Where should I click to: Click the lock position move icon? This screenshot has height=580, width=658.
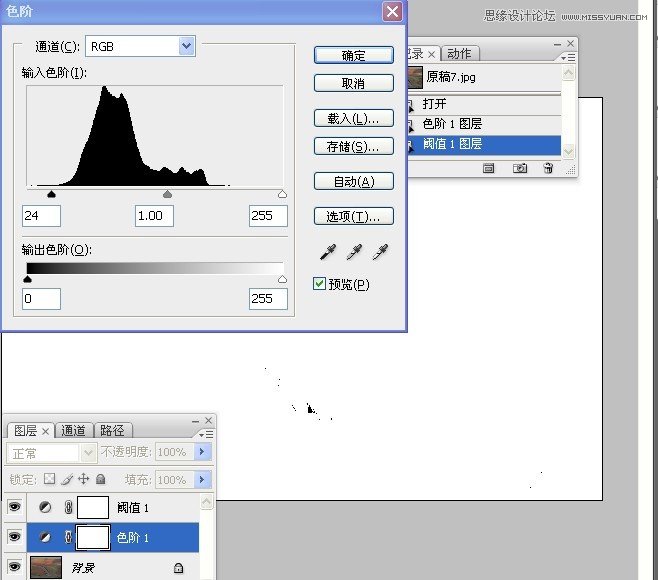pyautogui.click(x=84, y=479)
